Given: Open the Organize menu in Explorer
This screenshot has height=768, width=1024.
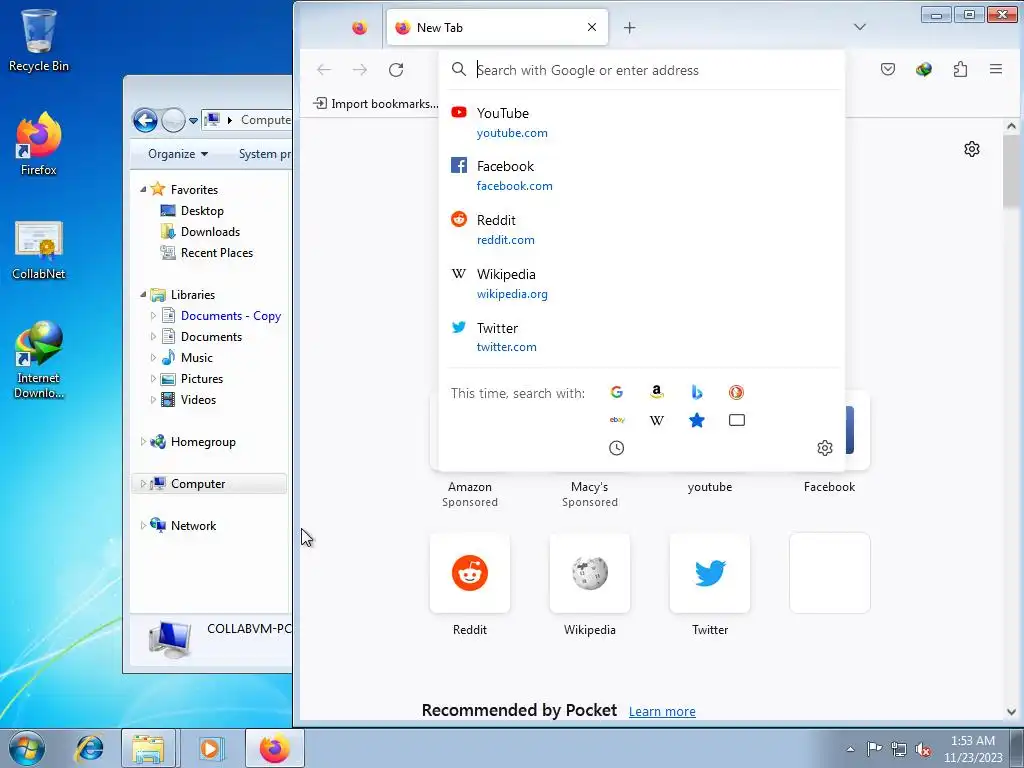Looking at the screenshot, I should pyautogui.click(x=178, y=154).
